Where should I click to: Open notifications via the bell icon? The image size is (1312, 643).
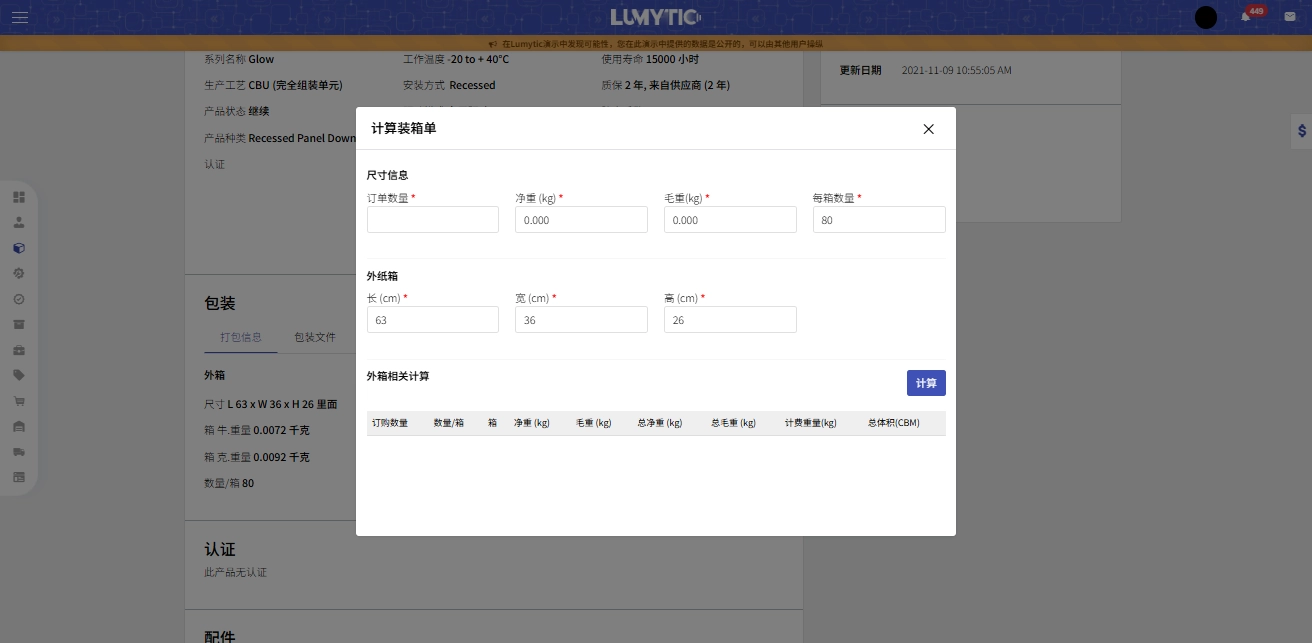1243,16
